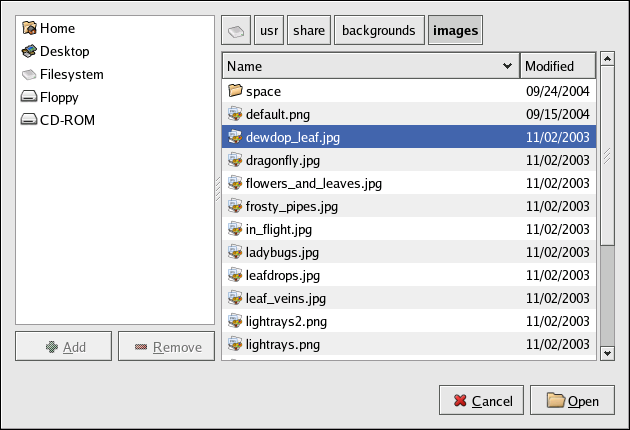Screen dimensions: 630x430
Task: Click the default.png file icon
Action: point(235,114)
